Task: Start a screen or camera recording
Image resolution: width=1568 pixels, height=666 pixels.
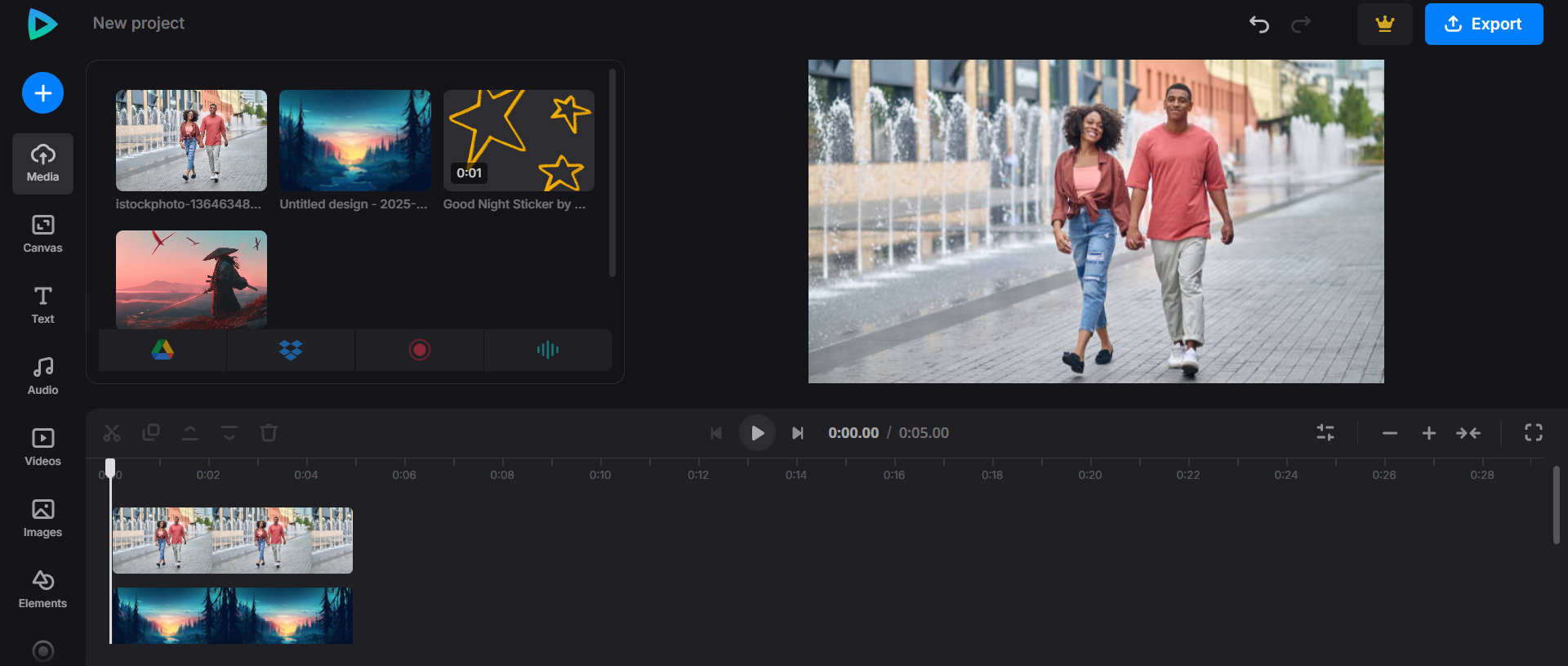Action: 419,350
